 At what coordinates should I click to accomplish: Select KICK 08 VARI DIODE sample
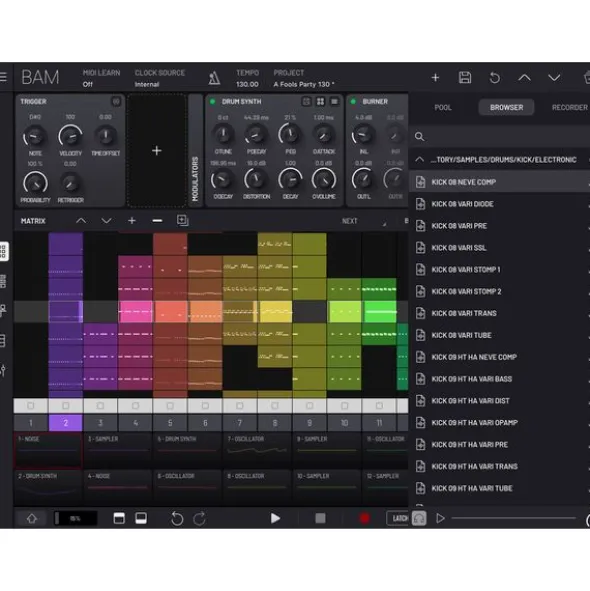[x=500, y=204]
